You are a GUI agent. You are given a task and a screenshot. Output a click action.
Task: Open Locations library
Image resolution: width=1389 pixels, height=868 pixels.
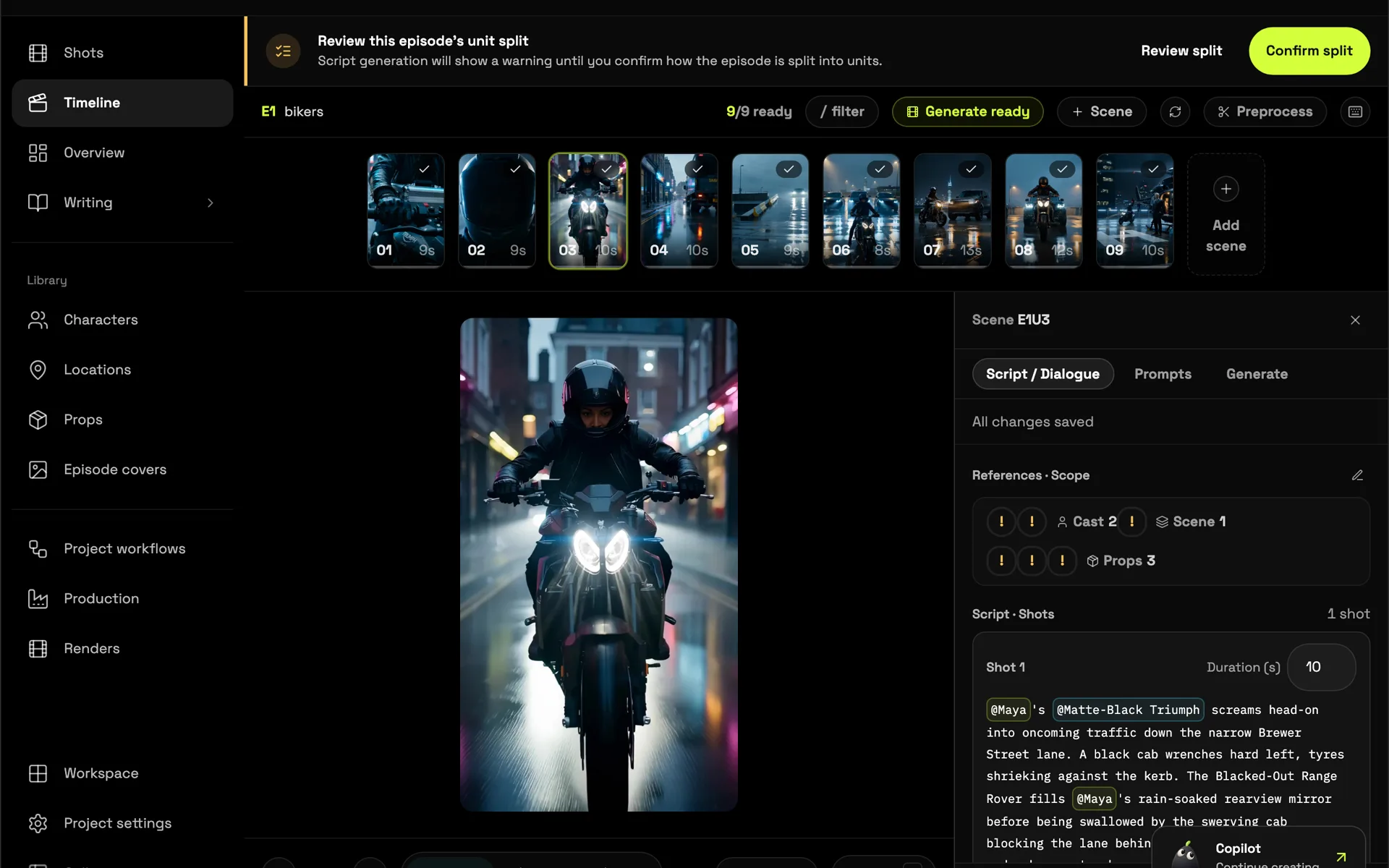click(x=122, y=370)
